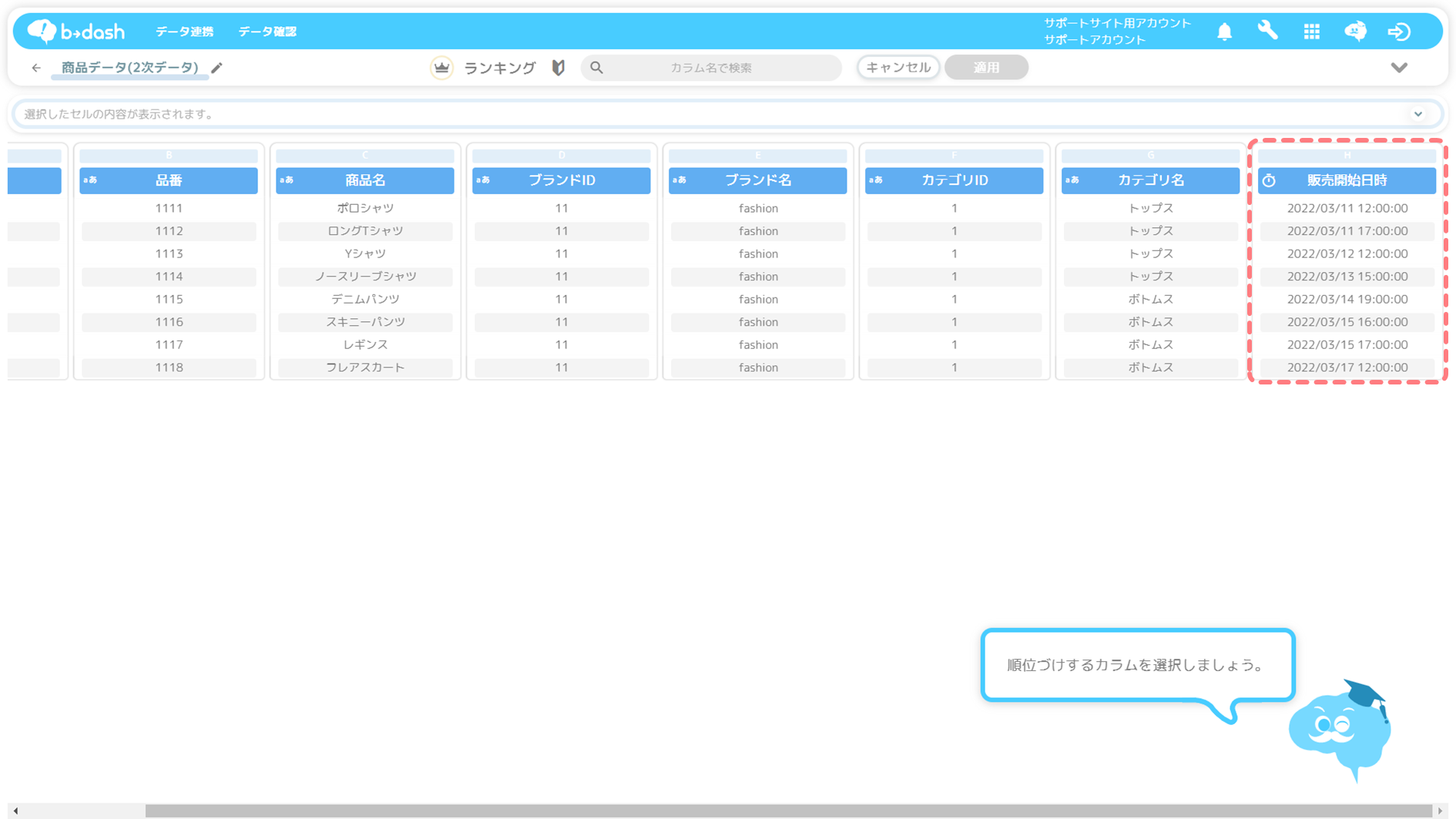Select the 販売開始日時 column header

tap(1347, 180)
